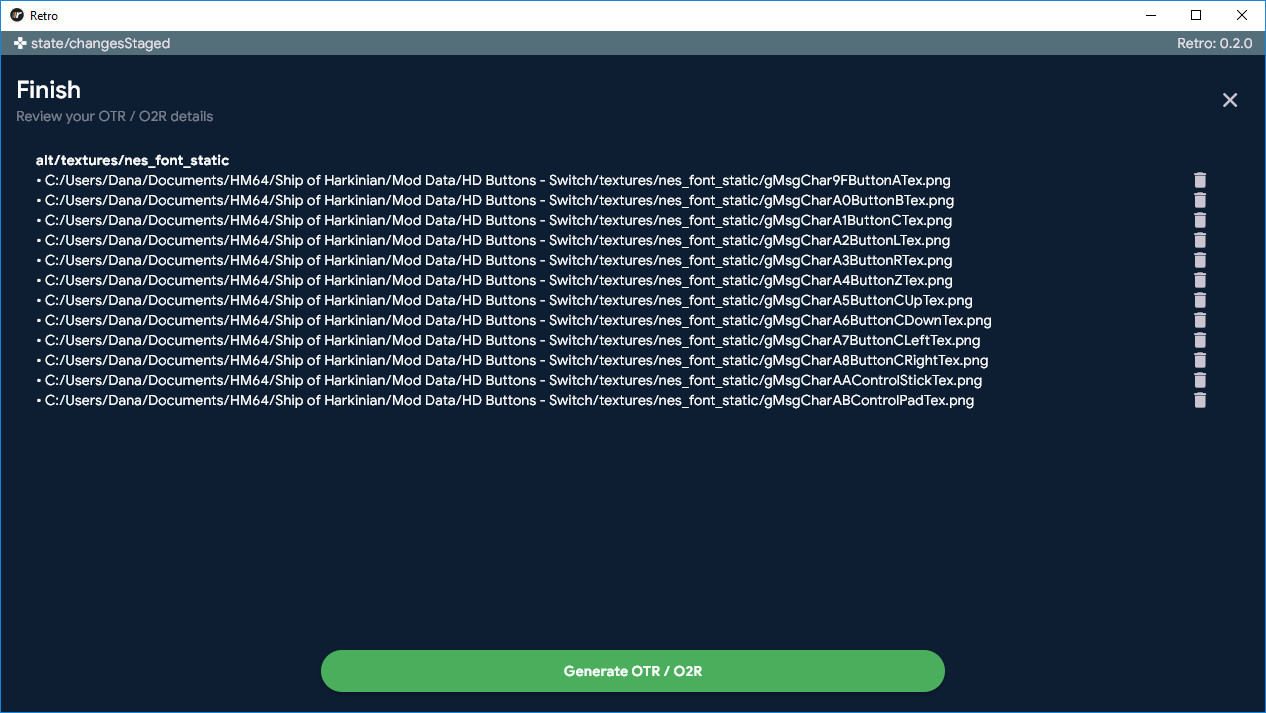Click the Retro: 0.2.0 version label
This screenshot has height=713, width=1266.
[1214, 43]
